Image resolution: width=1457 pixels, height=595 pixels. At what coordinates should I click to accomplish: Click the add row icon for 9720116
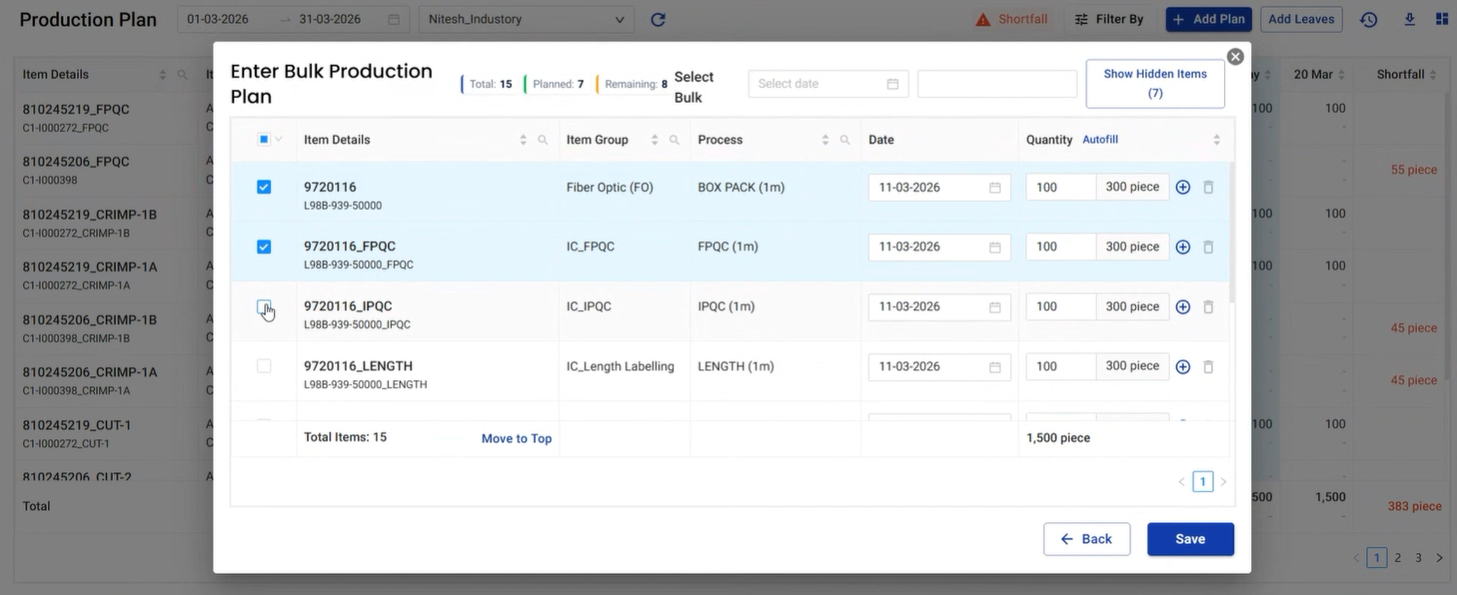(1182, 187)
